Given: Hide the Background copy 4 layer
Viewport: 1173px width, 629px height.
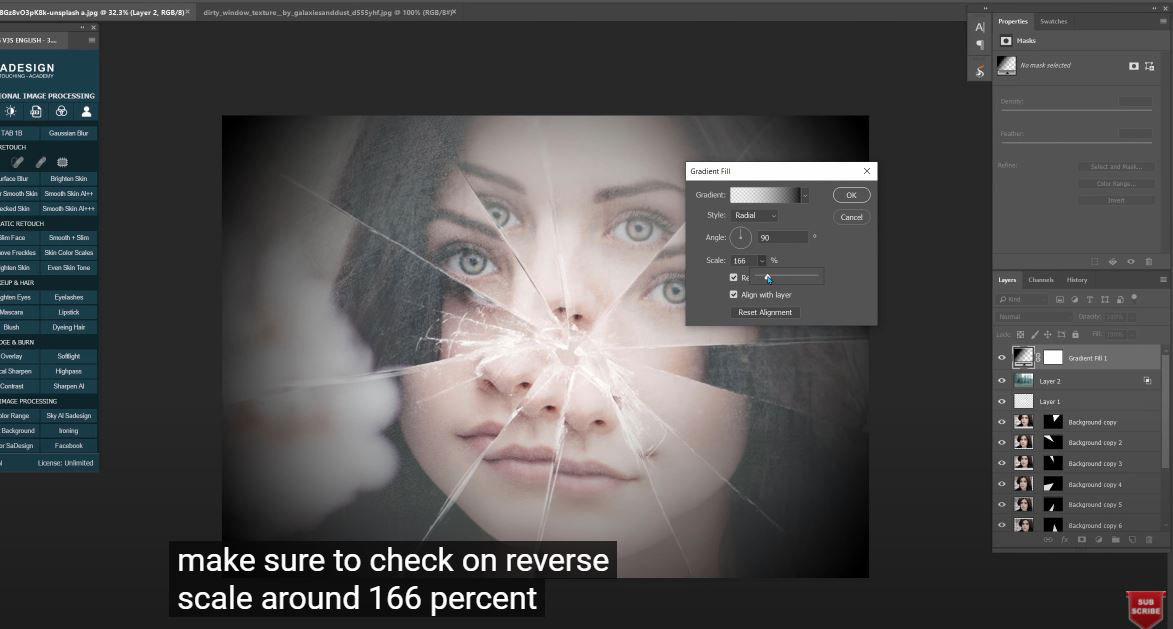Looking at the screenshot, I should coord(1002,485).
